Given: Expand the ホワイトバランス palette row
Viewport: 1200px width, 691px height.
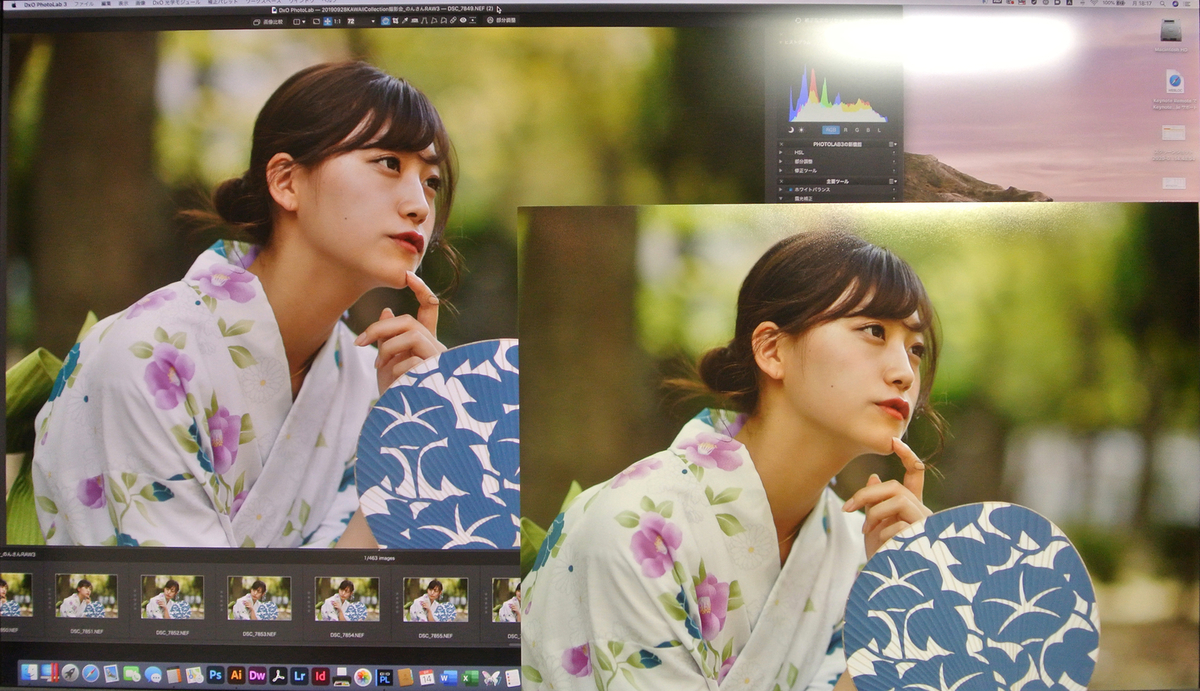Looking at the screenshot, I should (x=780, y=189).
